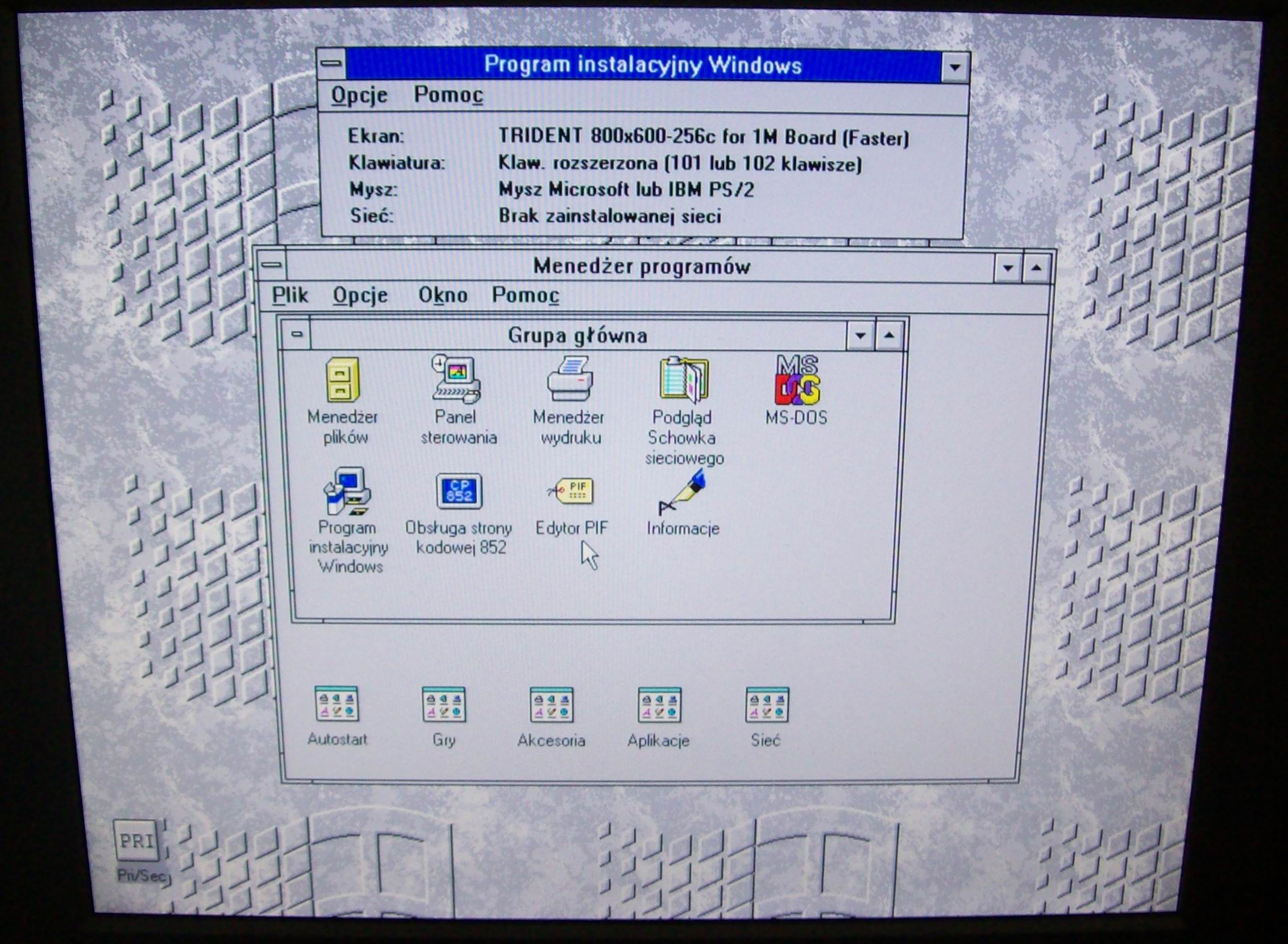Image resolution: width=1288 pixels, height=944 pixels.
Task: Maximize the Menedżer programów window
Action: [x=1037, y=267]
